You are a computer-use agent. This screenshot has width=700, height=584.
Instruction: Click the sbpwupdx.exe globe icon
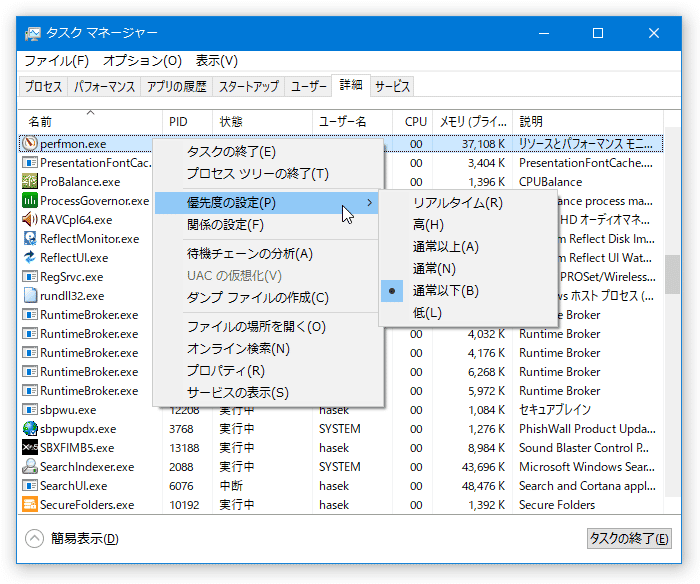30,429
